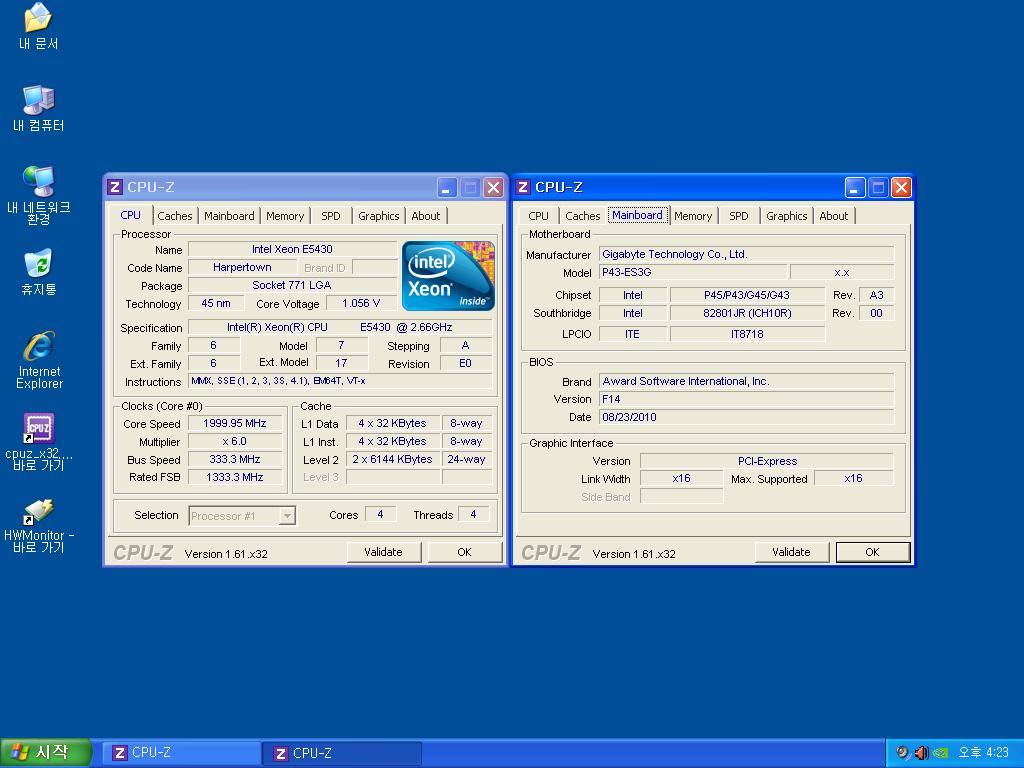The height and width of the screenshot is (768, 1024).
Task: Switch to first CPU-Z taskbar button
Action: (x=182, y=753)
